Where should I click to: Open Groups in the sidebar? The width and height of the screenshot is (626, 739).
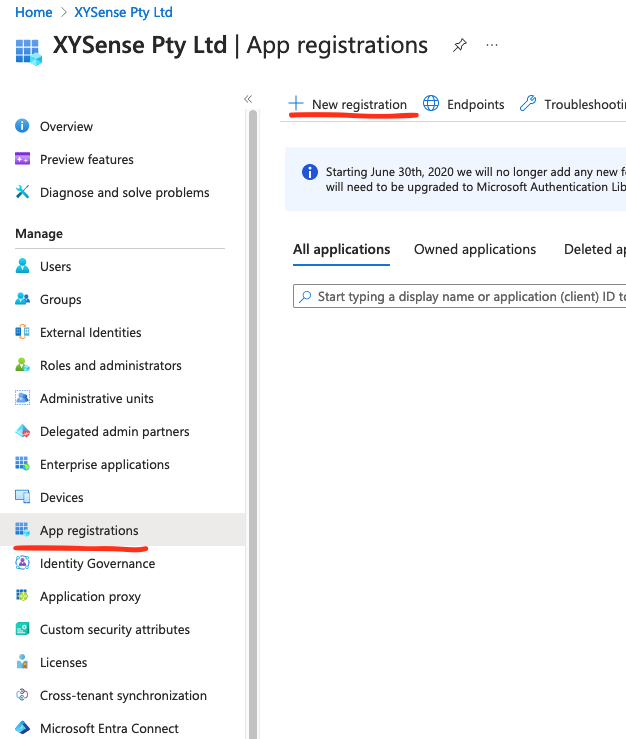click(x=60, y=300)
